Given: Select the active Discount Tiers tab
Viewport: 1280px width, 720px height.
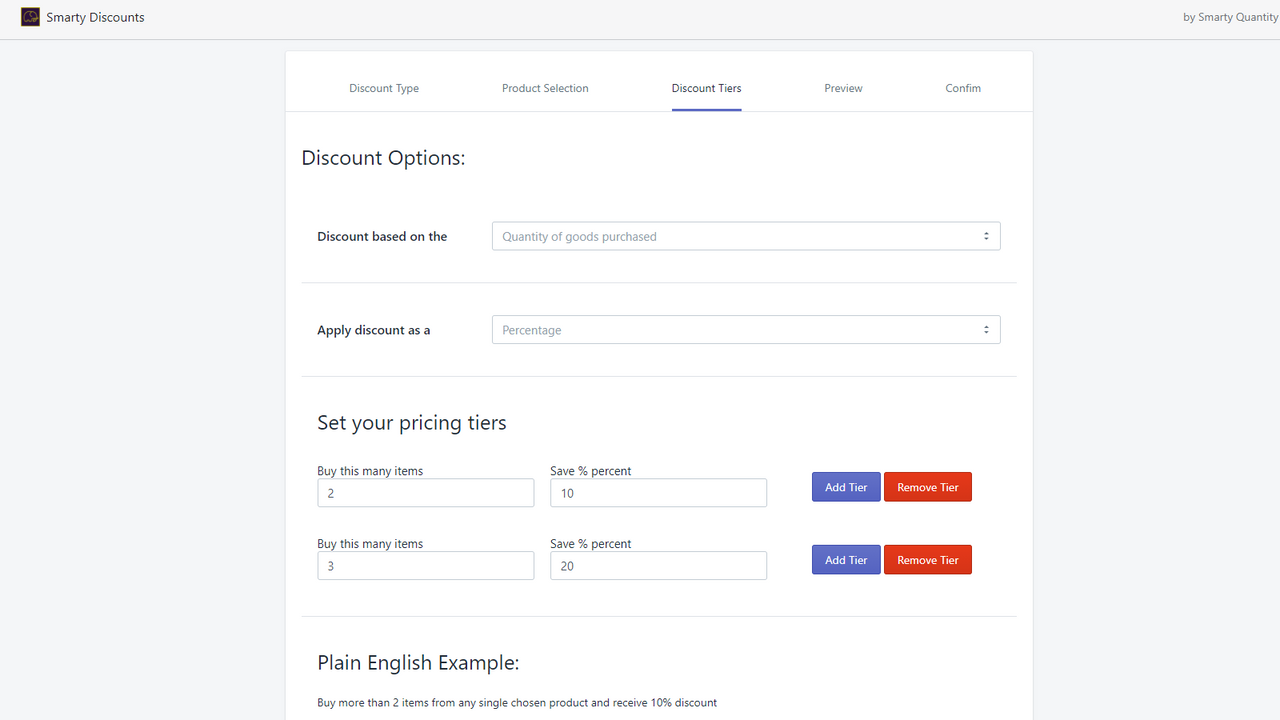Looking at the screenshot, I should click(706, 88).
